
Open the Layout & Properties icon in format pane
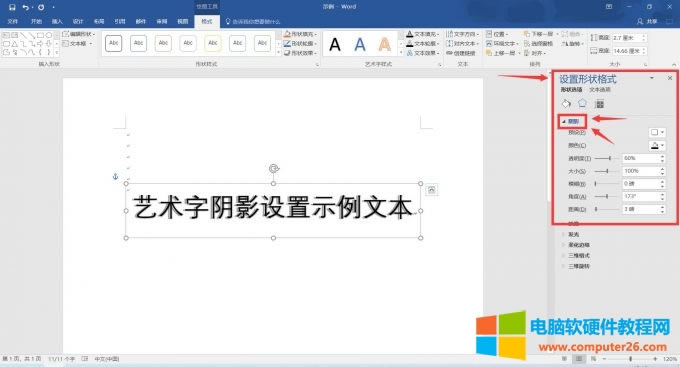point(599,104)
